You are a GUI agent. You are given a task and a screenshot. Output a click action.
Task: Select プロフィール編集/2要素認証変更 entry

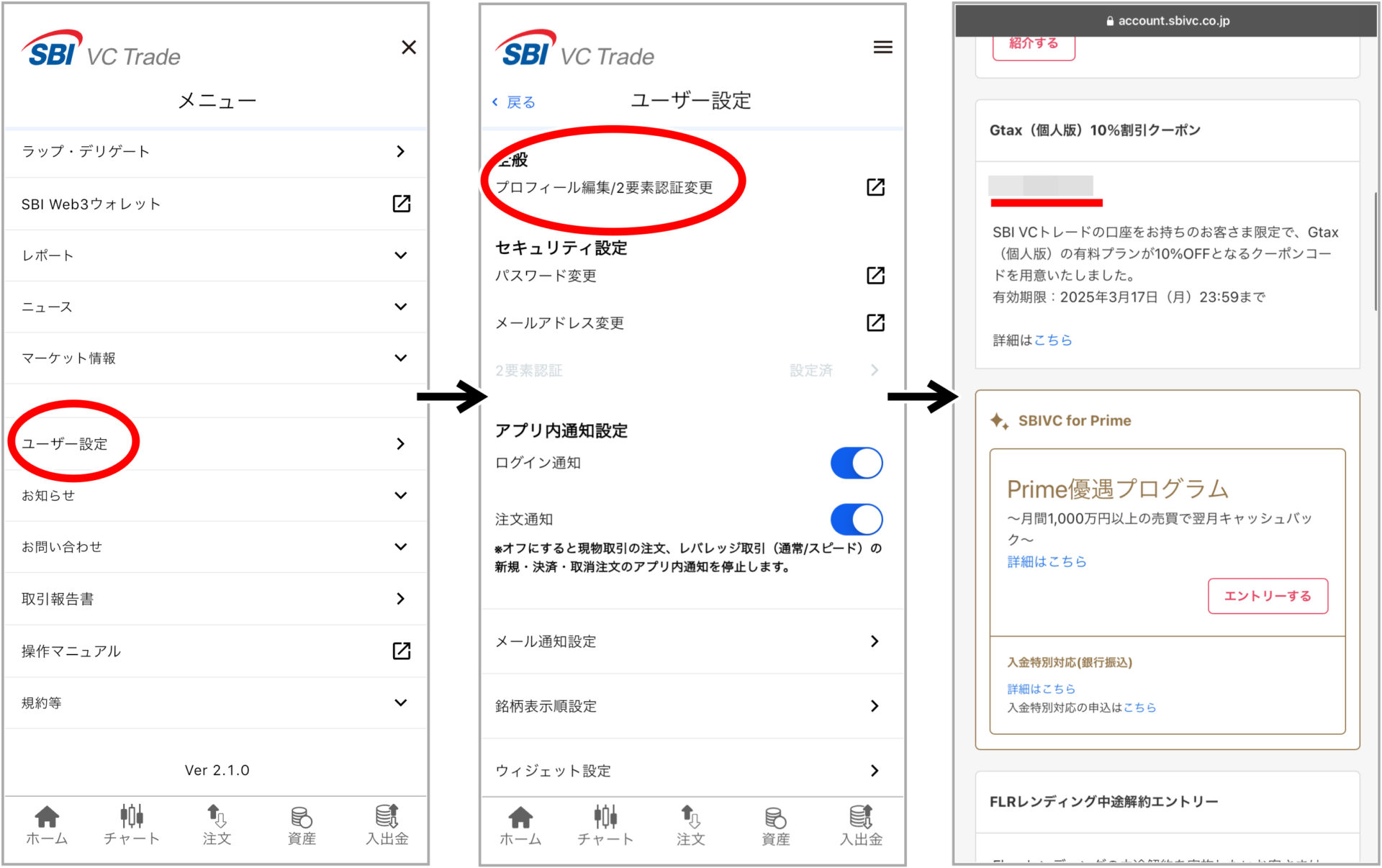604,187
